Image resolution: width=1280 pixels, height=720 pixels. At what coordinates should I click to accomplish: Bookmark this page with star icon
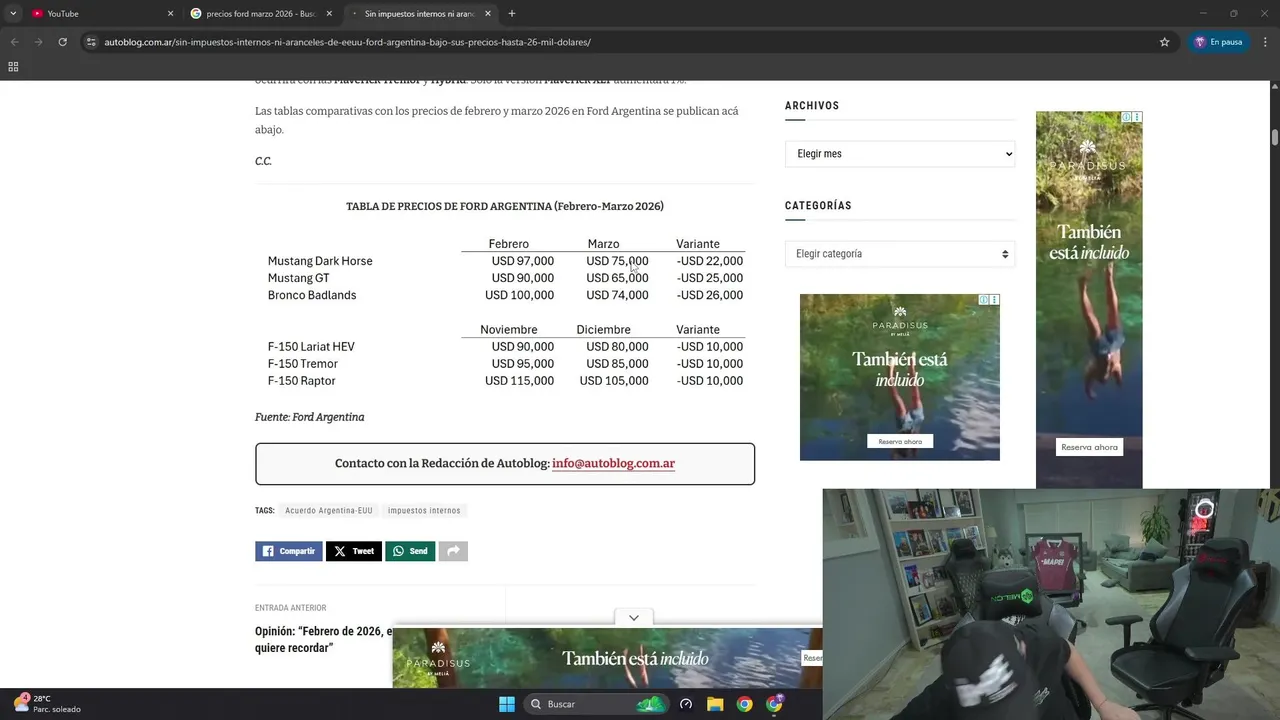pyautogui.click(x=1164, y=42)
